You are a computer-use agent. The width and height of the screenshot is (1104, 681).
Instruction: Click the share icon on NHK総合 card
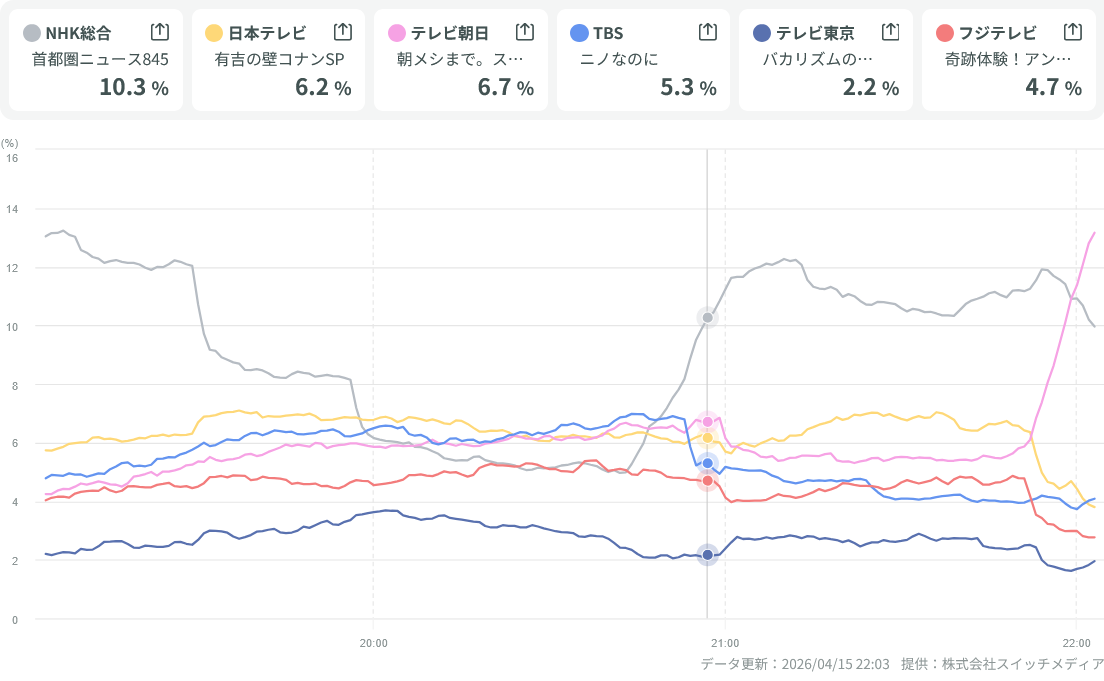pos(160,32)
